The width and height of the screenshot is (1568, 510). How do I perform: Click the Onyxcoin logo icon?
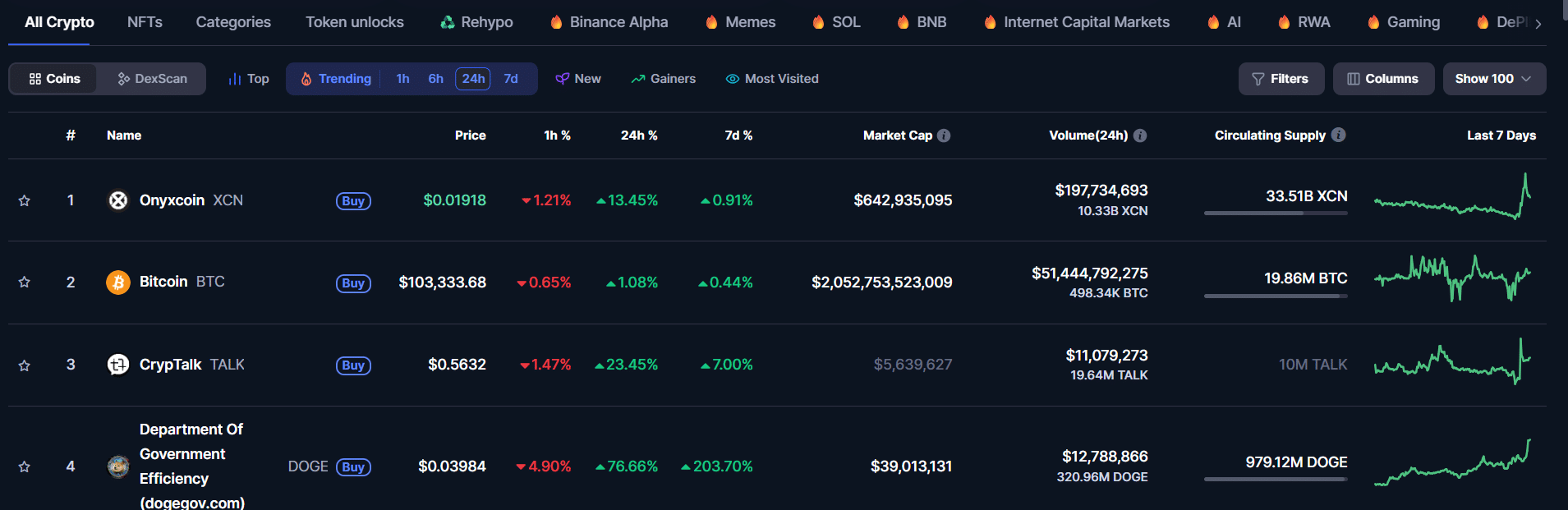(118, 200)
